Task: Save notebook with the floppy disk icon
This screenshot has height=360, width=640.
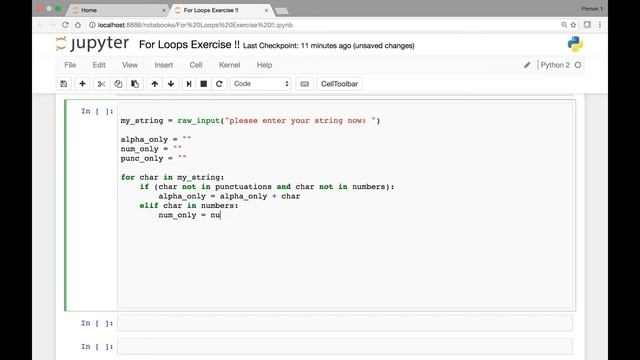Action: [64, 84]
